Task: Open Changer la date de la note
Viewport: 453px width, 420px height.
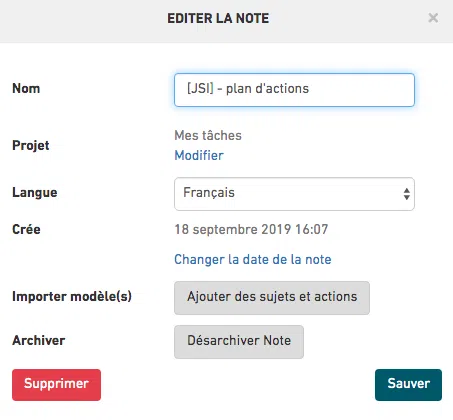Action: point(253,259)
